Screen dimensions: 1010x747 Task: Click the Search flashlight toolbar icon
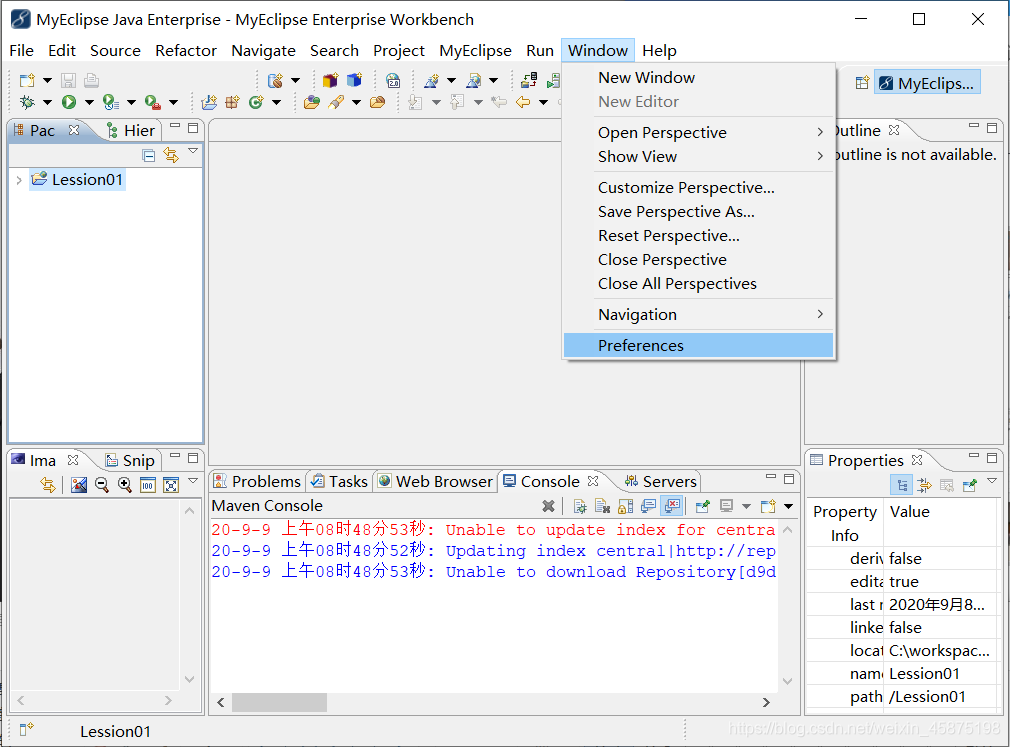[x=336, y=102]
